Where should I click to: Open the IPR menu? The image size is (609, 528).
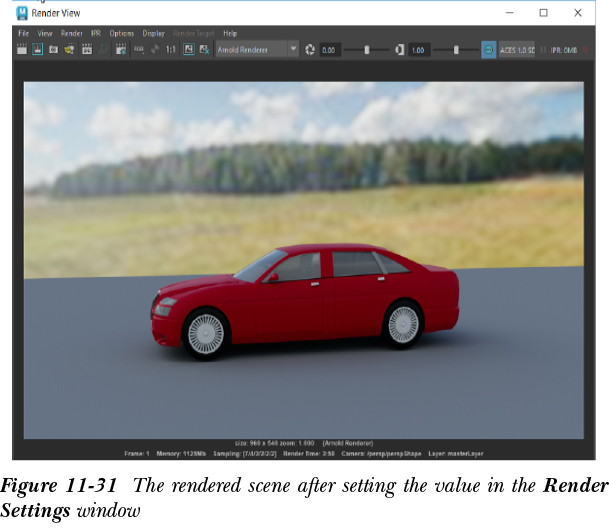[x=96, y=33]
